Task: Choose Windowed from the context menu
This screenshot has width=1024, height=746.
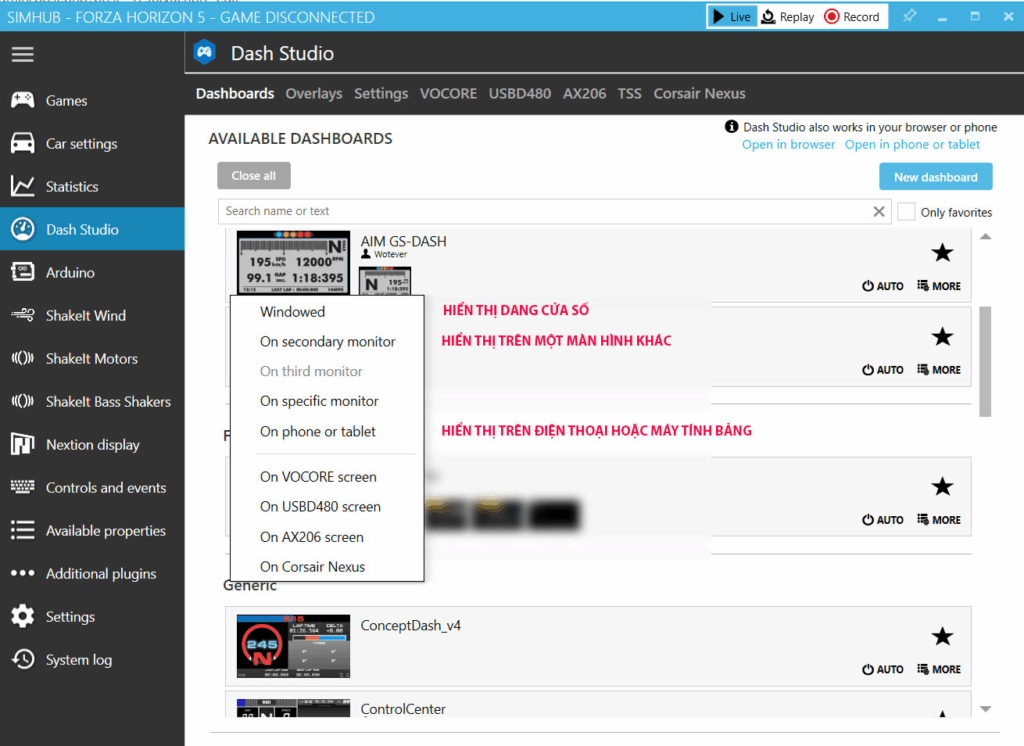Action: (327, 312)
